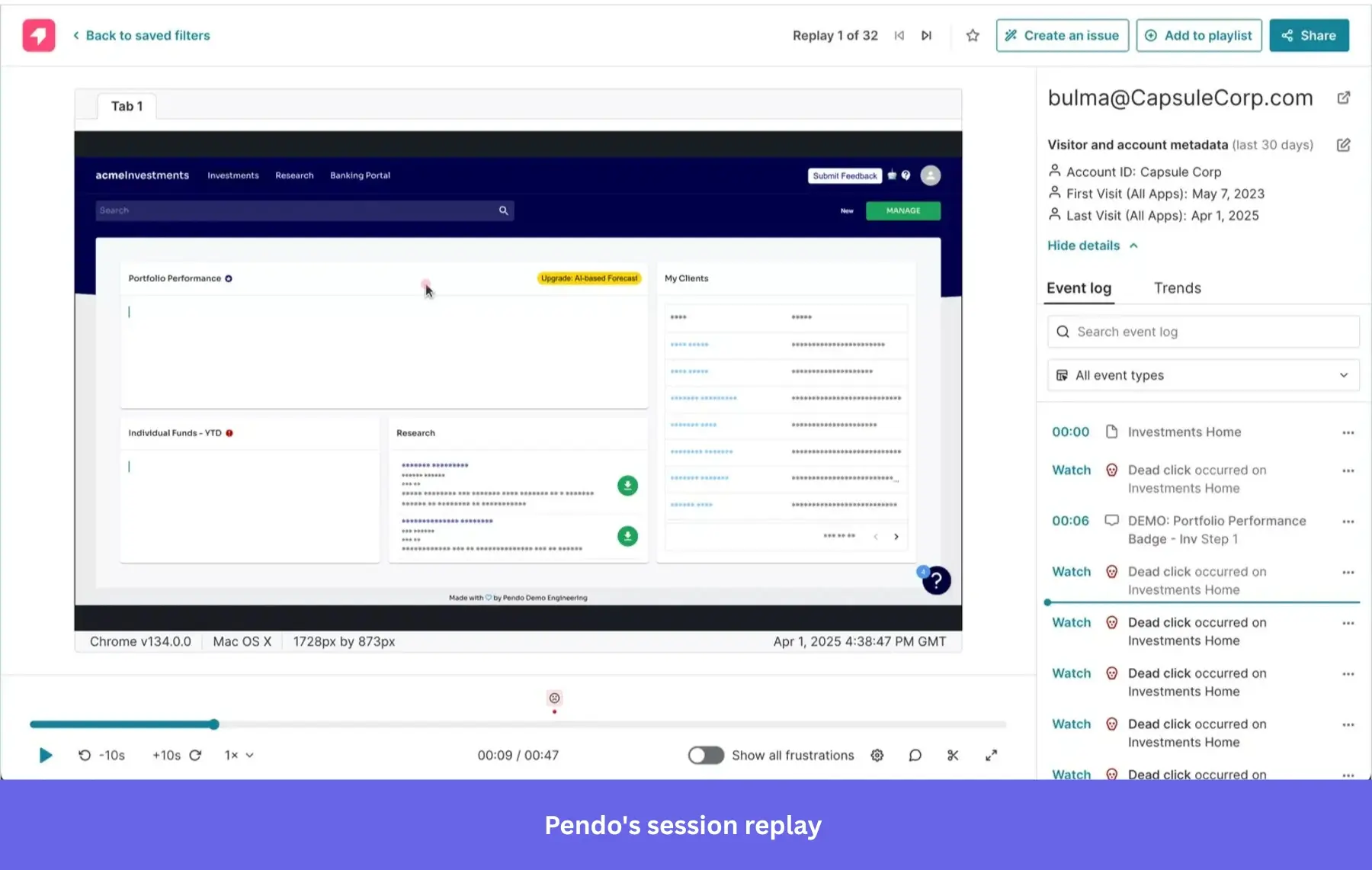
Task: Play the session replay
Action: 45,755
